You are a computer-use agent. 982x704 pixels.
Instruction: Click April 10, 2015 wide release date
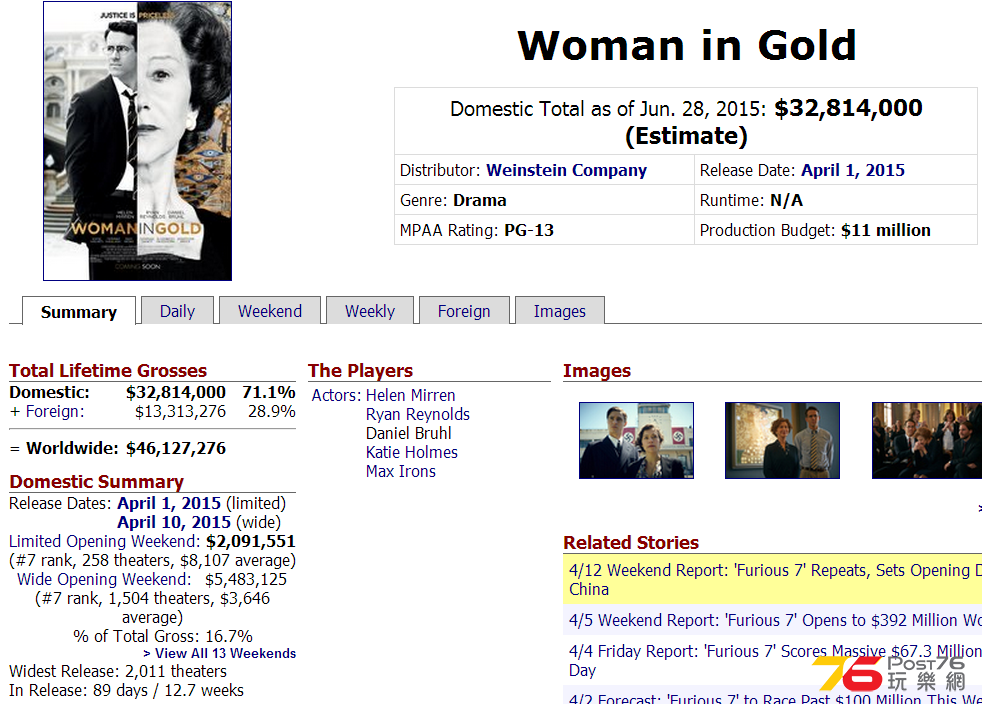[x=174, y=522]
